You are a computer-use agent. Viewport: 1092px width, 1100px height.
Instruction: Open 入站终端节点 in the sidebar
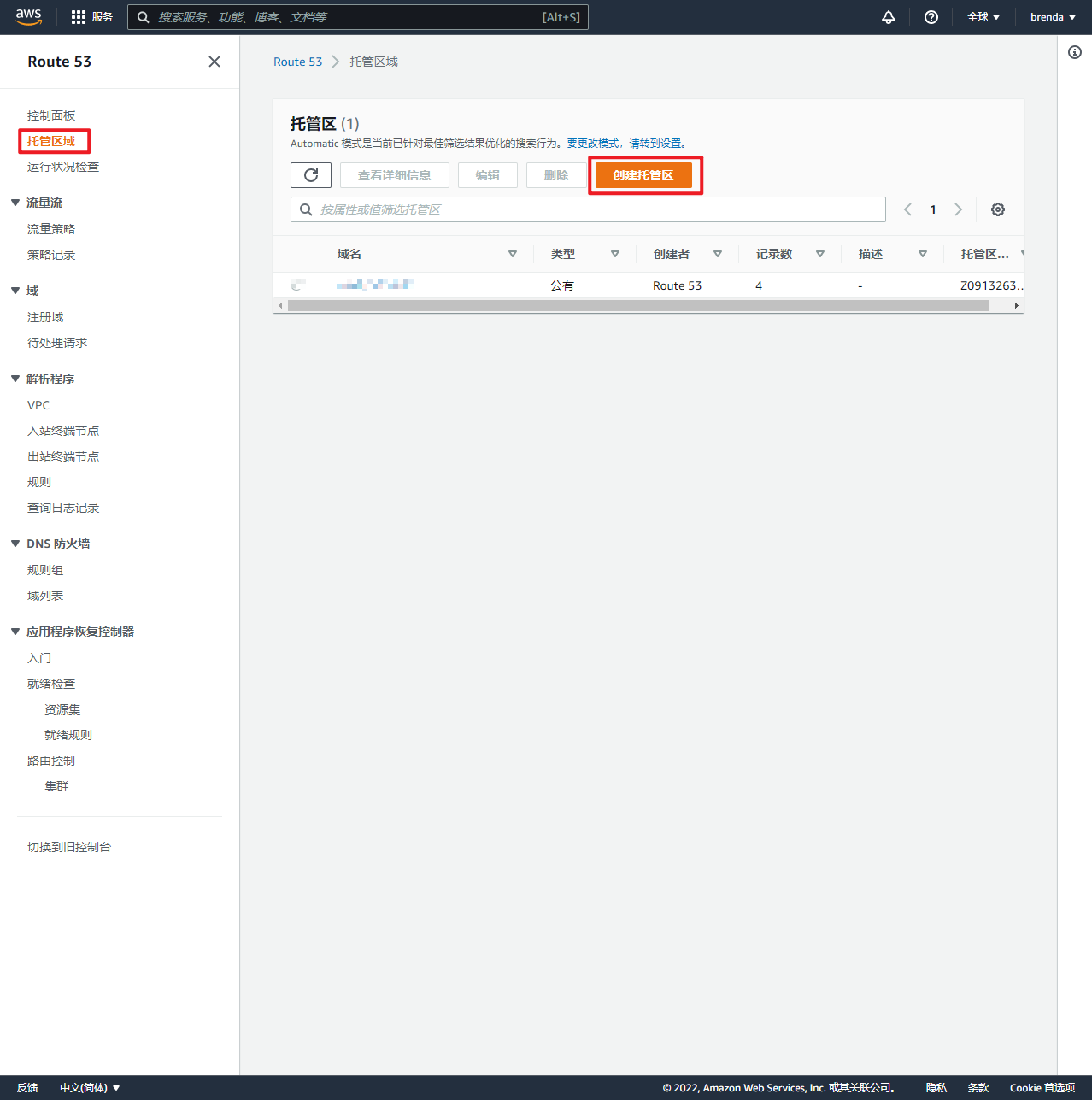click(63, 431)
